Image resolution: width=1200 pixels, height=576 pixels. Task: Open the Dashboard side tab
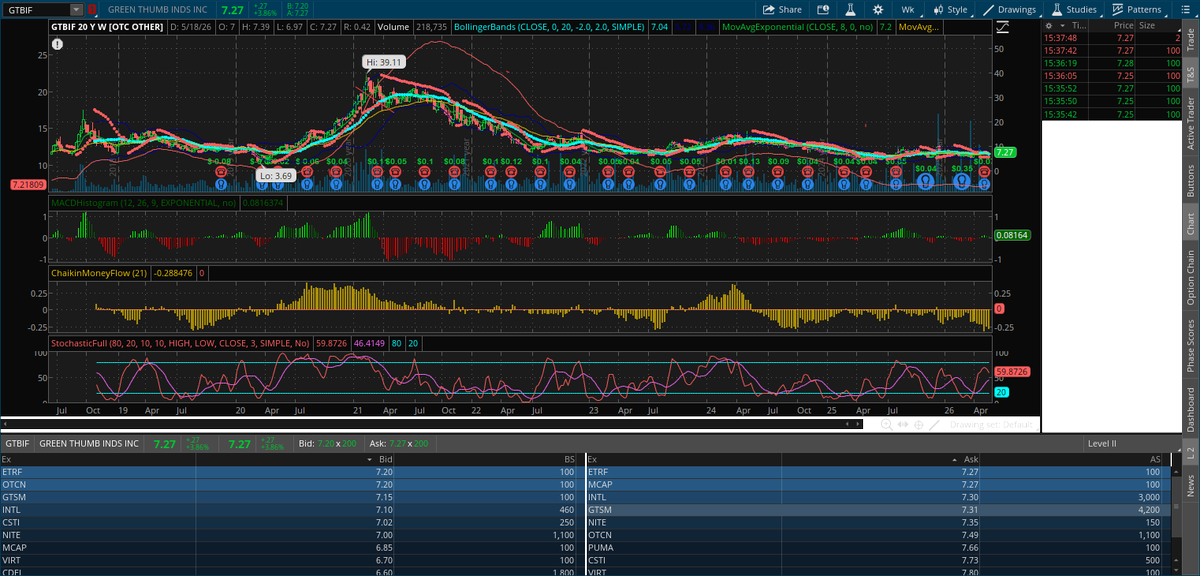(x=1190, y=410)
